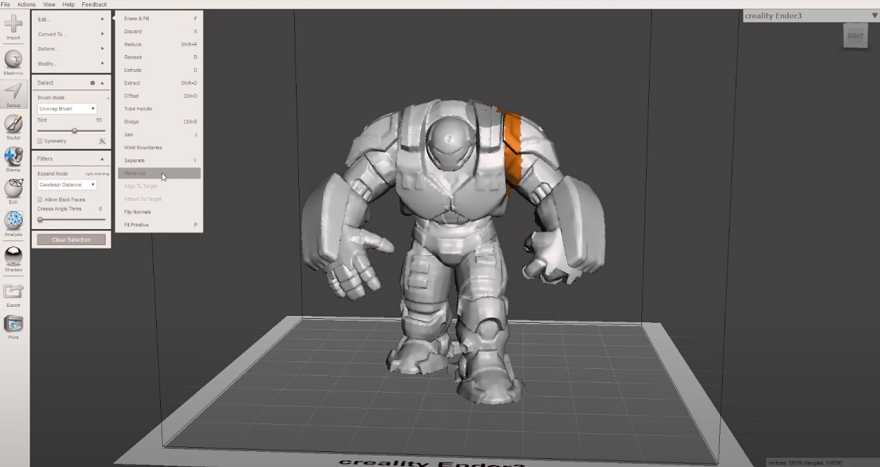Image resolution: width=880 pixels, height=467 pixels.
Task: Choose Bridge in the Edit submenu
Action: tap(159, 122)
